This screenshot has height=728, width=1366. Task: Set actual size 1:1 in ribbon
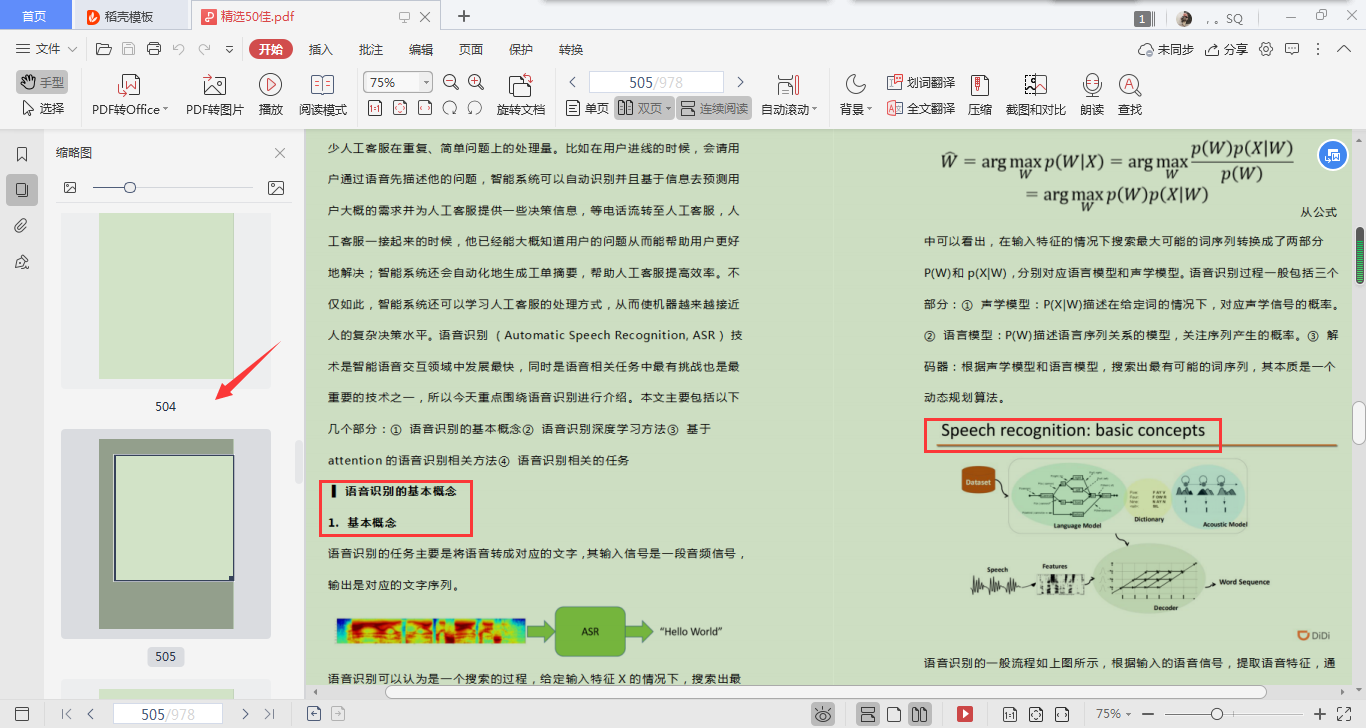[x=374, y=108]
